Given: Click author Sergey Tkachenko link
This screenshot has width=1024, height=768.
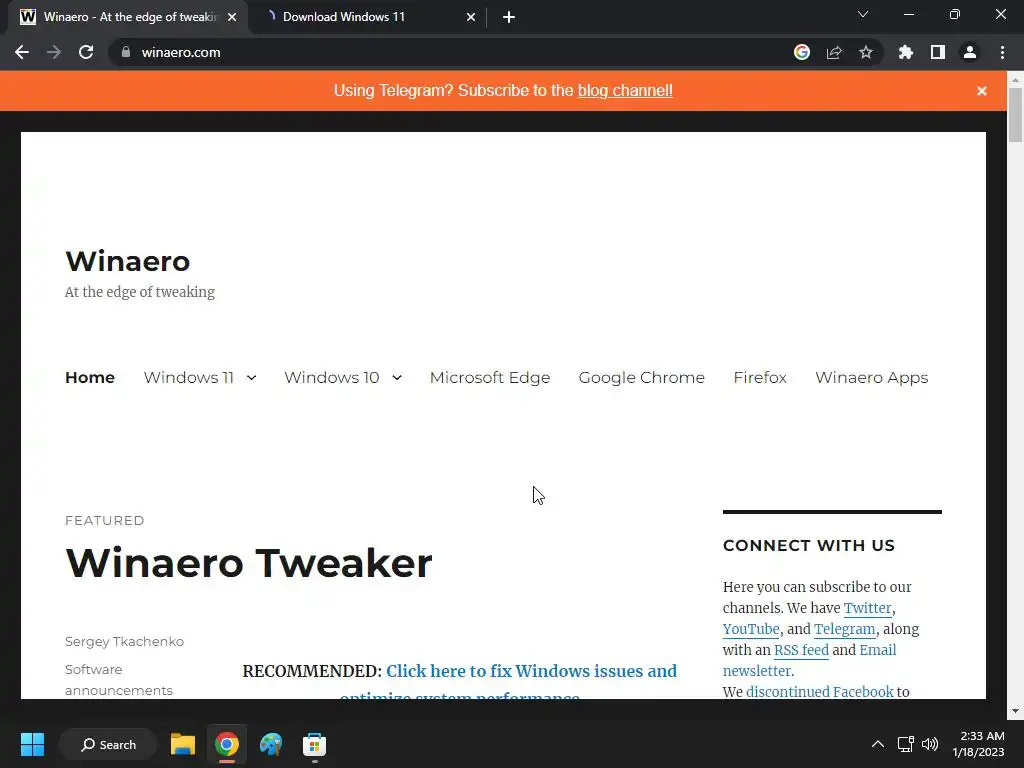Looking at the screenshot, I should pyautogui.click(x=124, y=641).
